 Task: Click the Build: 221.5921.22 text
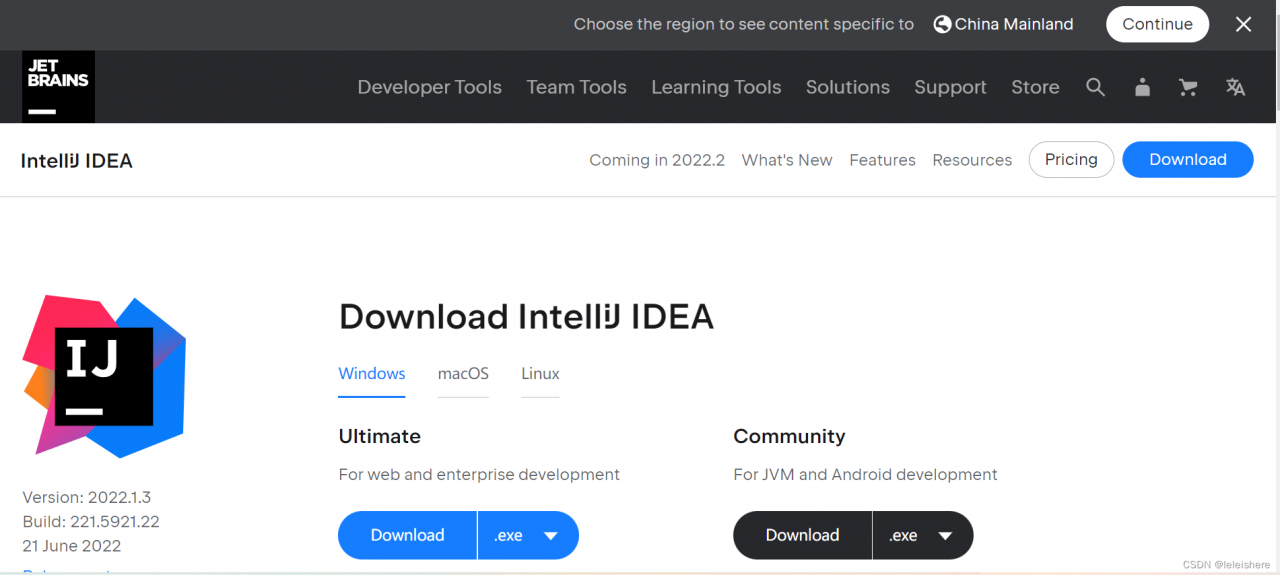91,521
